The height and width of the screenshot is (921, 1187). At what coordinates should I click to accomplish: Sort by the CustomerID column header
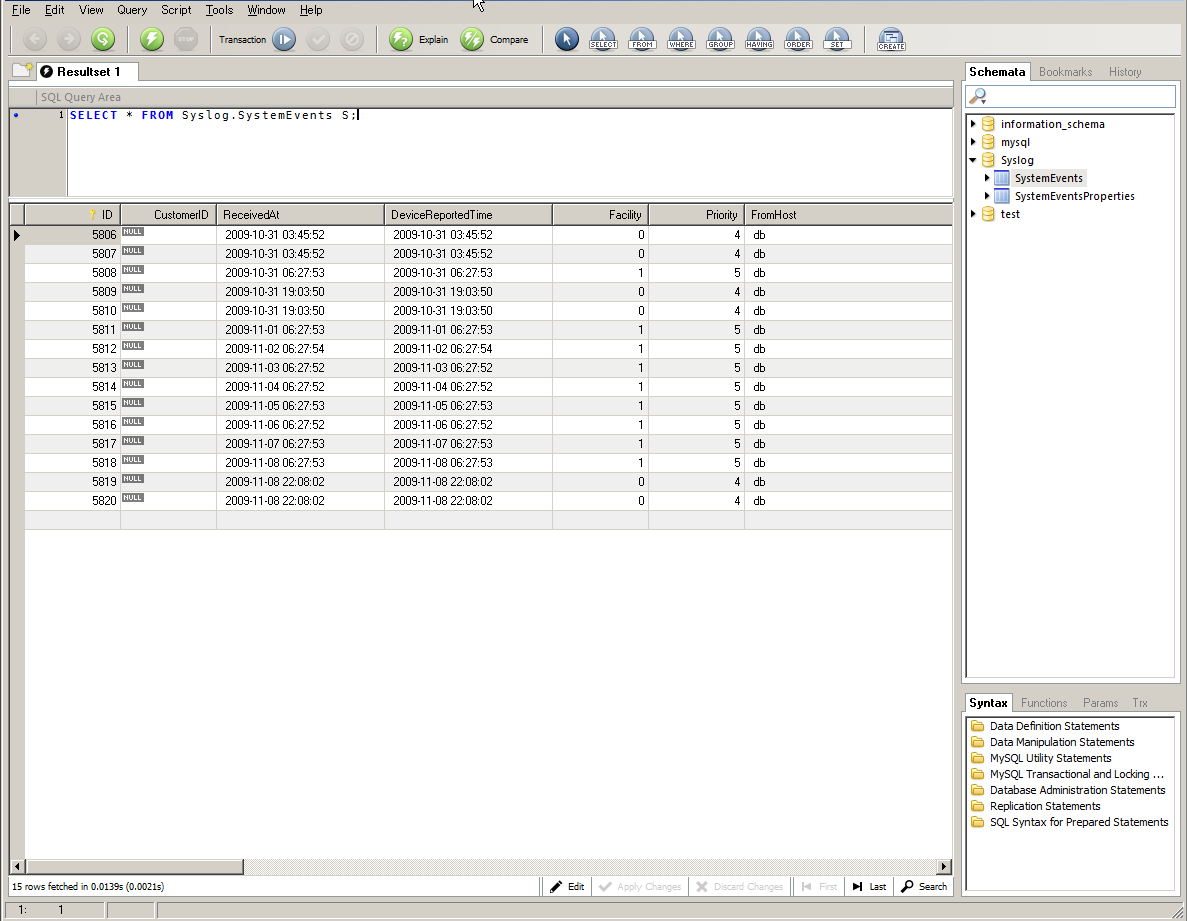pos(169,215)
